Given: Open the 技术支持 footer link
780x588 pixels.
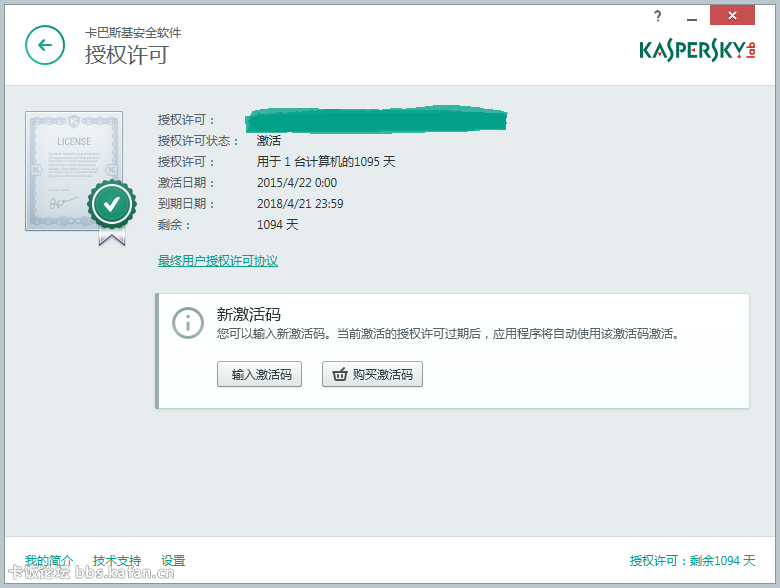Looking at the screenshot, I should 117,561.
